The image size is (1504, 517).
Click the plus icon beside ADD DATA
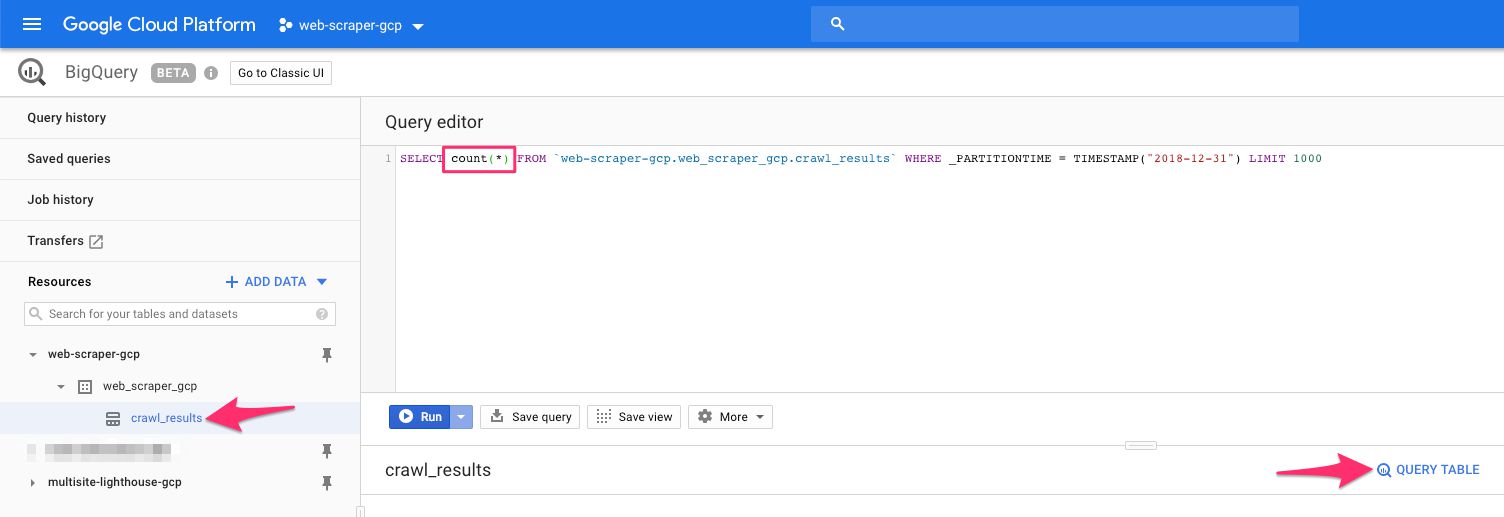click(232, 282)
